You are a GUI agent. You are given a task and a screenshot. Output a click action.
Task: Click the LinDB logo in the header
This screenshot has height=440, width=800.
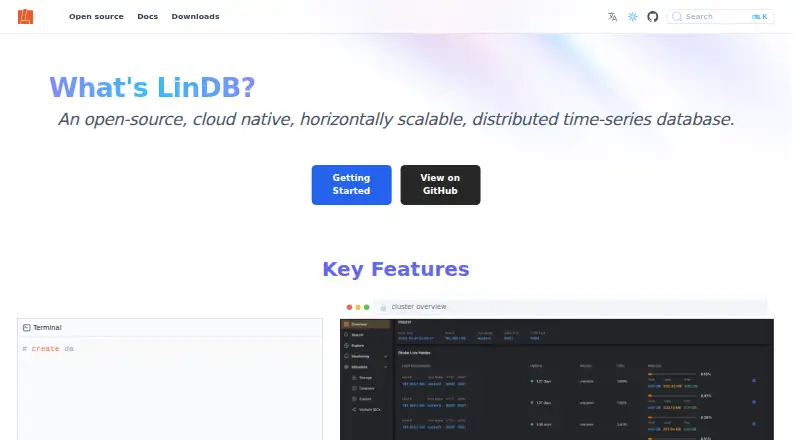[26, 17]
